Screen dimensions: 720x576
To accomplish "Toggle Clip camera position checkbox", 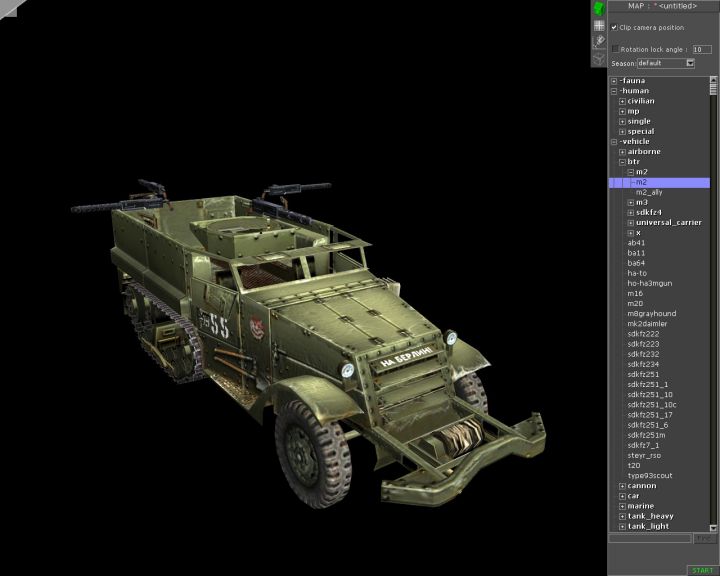I will pyautogui.click(x=615, y=27).
